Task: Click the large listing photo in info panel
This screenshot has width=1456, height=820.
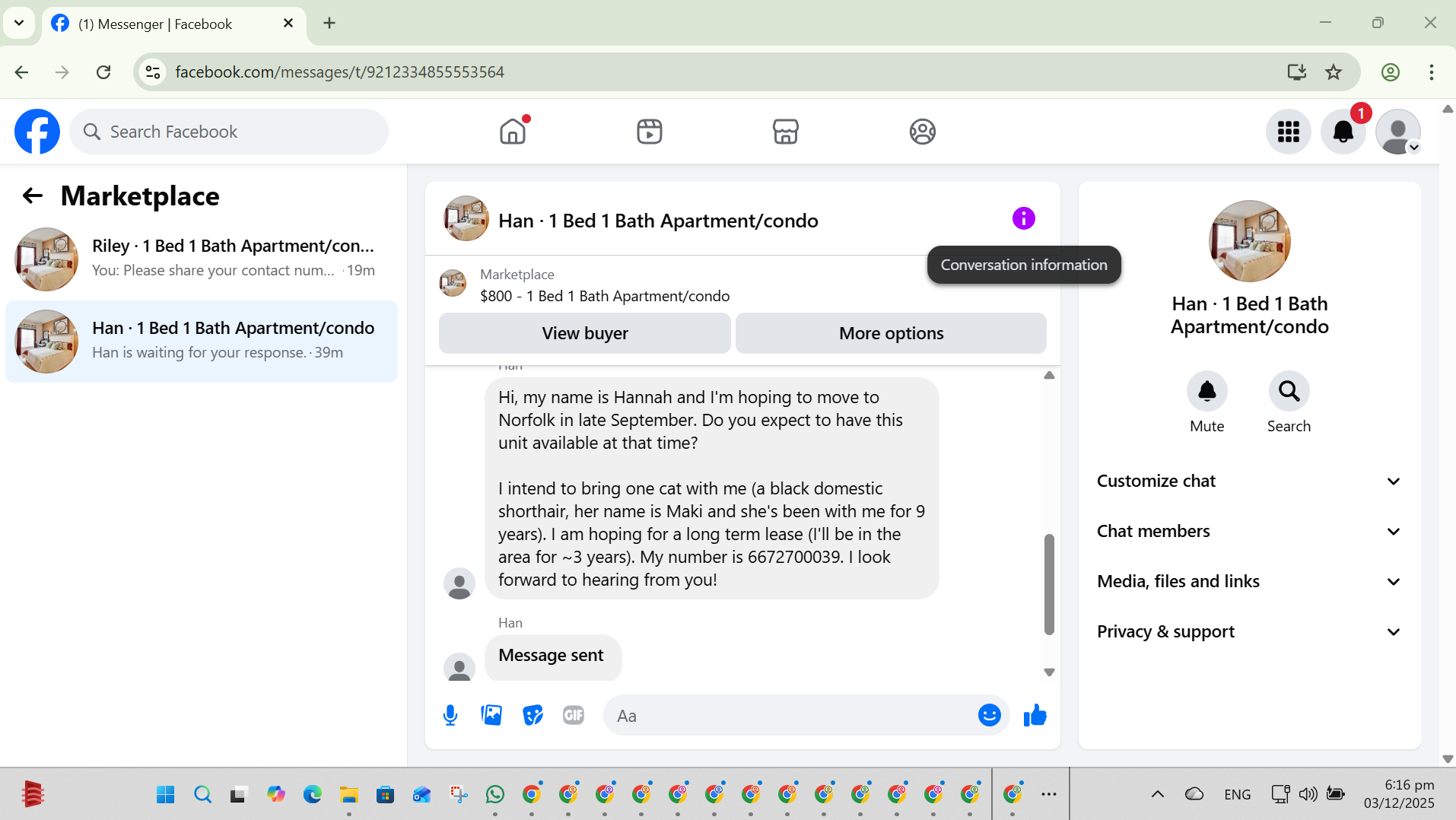Action: (x=1250, y=241)
